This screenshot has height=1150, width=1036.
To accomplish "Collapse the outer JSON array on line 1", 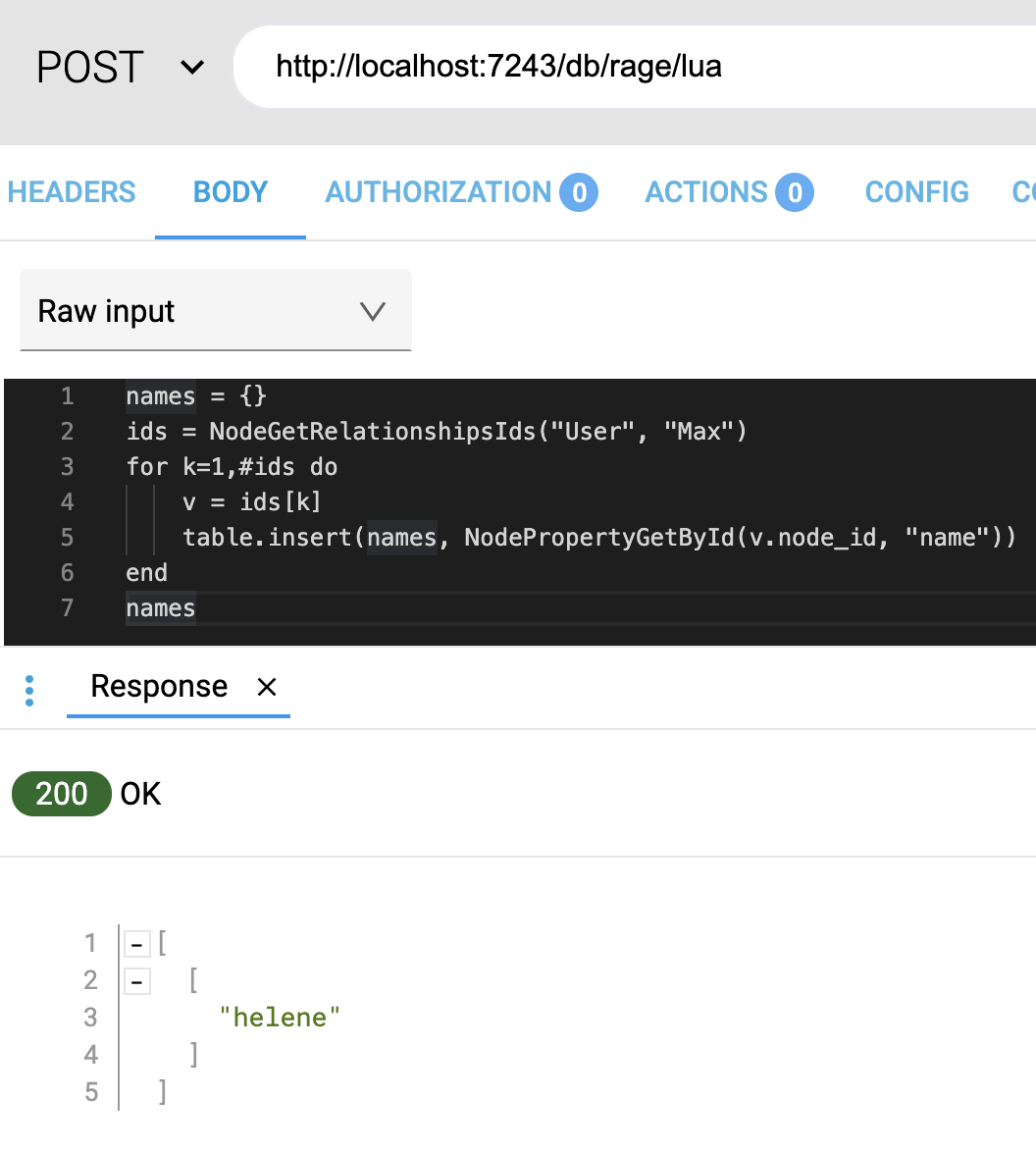I will click(x=137, y=944).
